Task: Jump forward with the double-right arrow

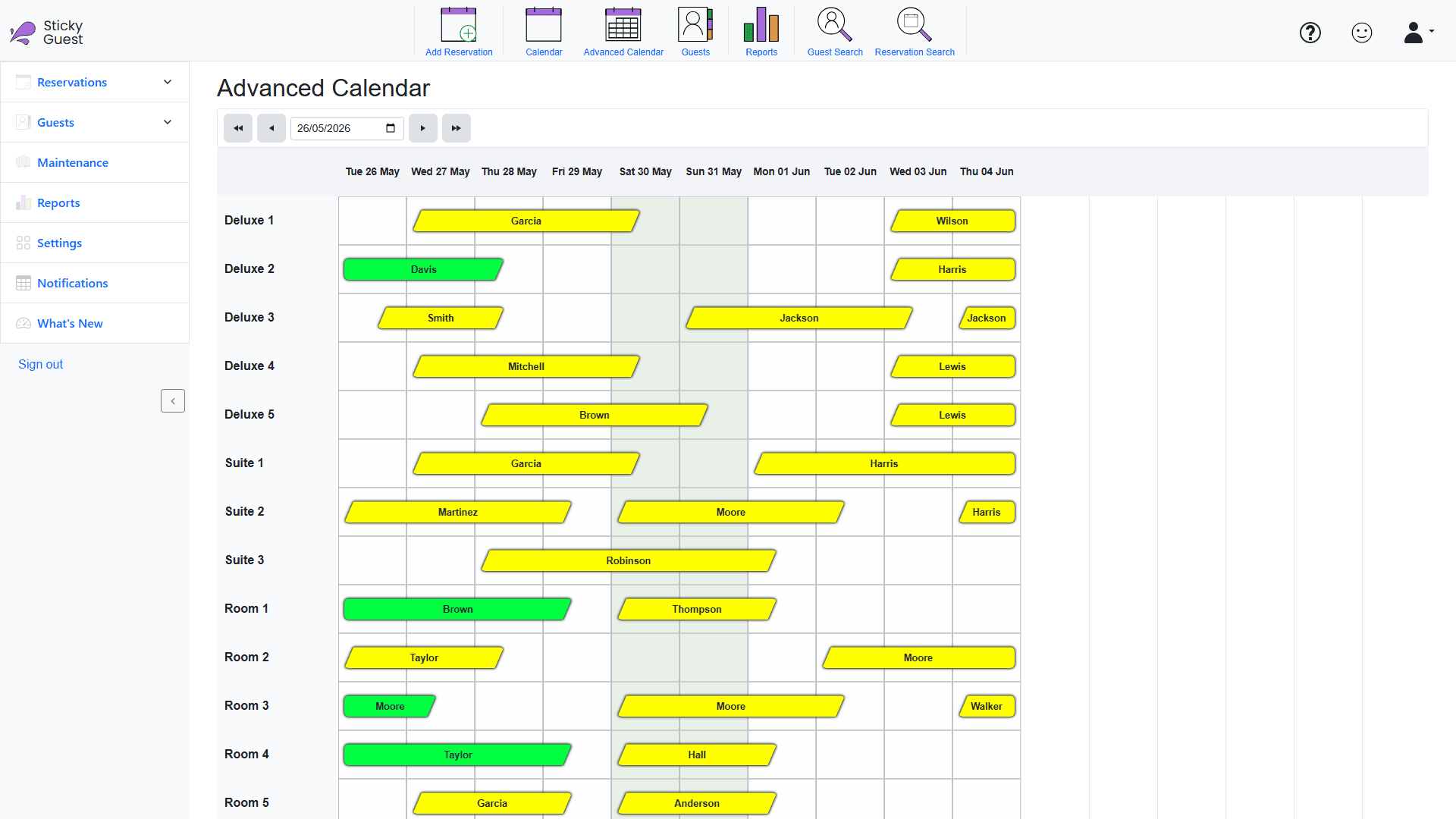Action: coord(457,128)
